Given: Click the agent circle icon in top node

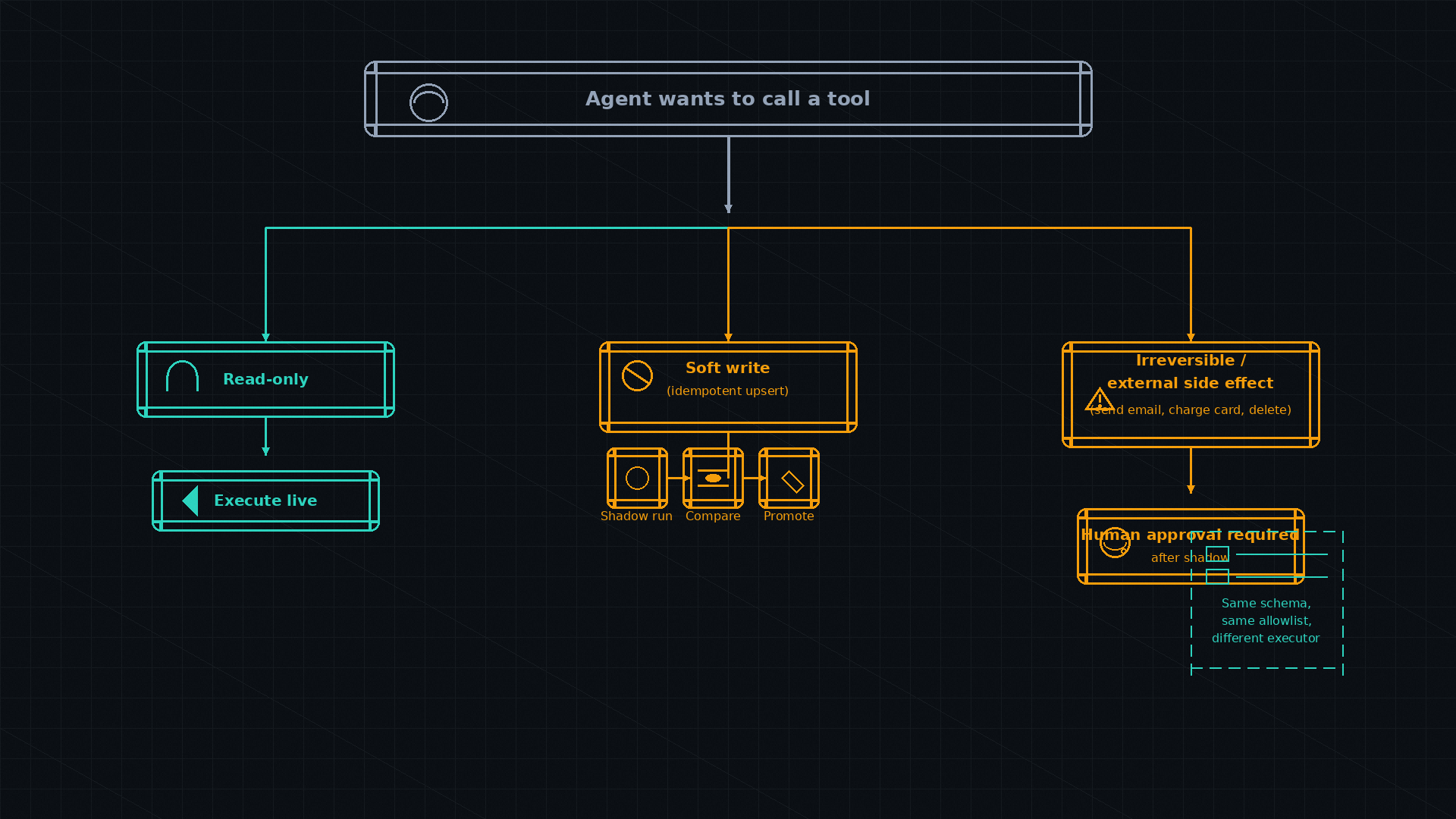Looking at the screenshot, I should [428, 102].
